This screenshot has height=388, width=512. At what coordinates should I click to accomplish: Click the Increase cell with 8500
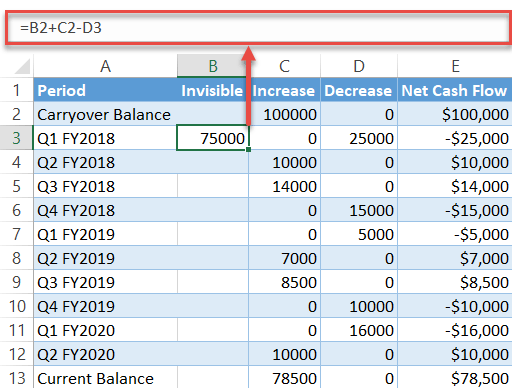click(284, 282)
